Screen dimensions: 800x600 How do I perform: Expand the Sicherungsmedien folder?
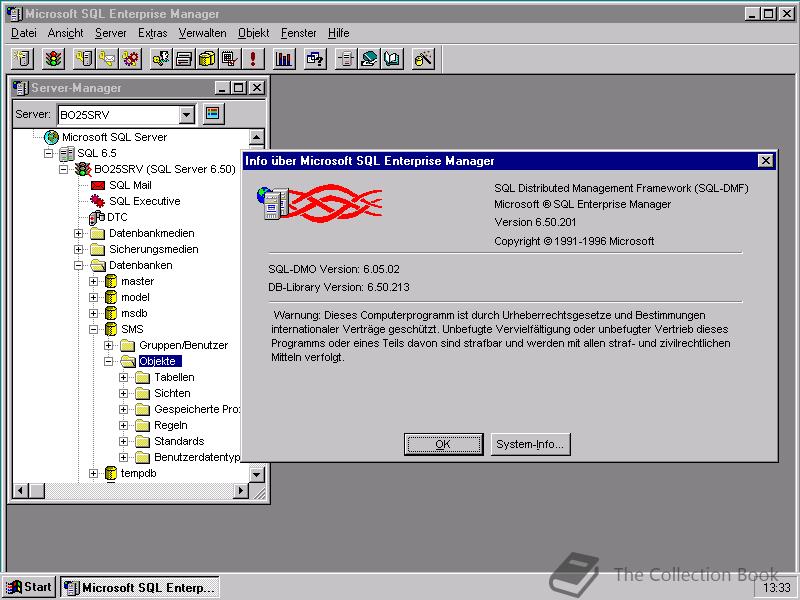[x=79, y=249]
